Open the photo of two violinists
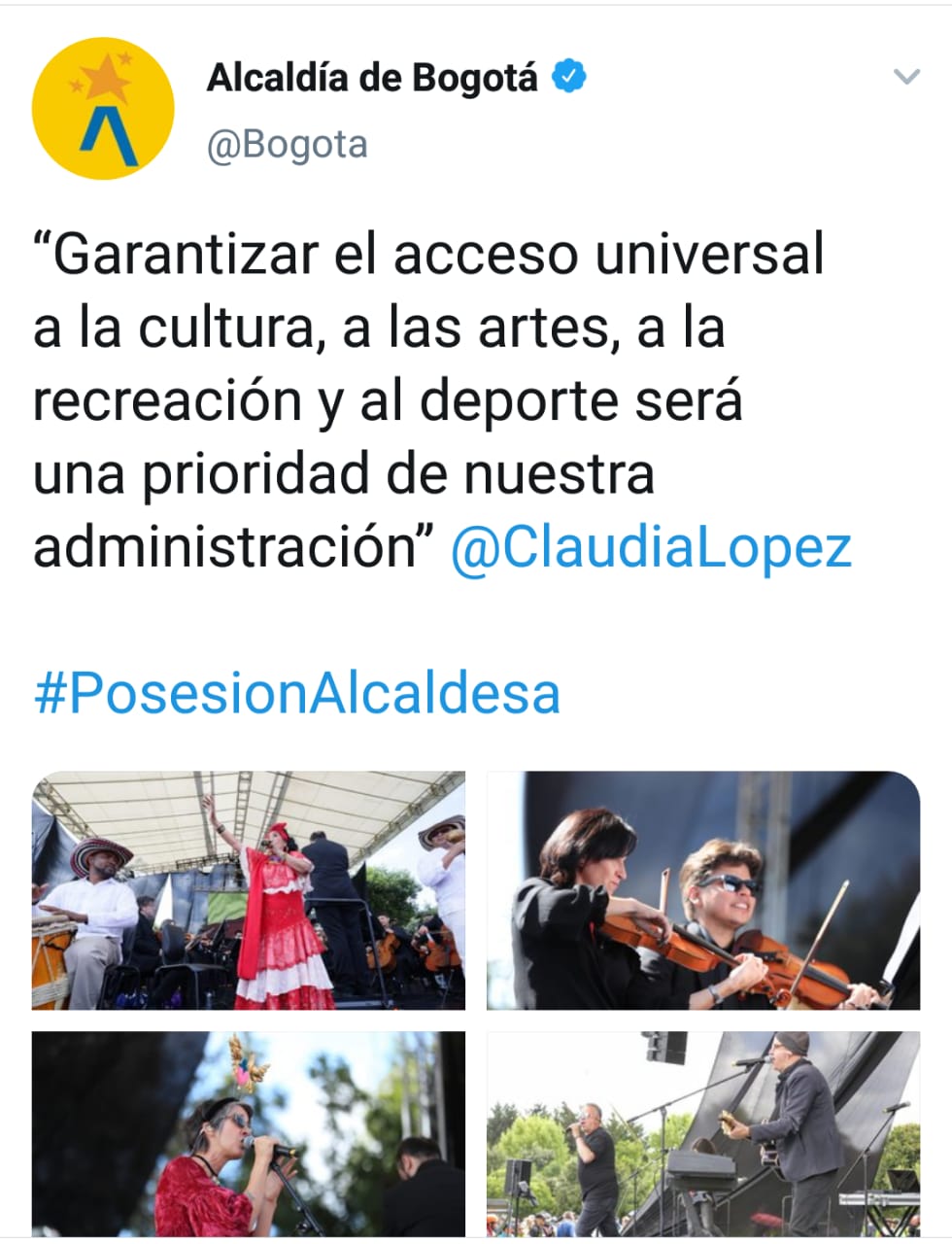This screenshot has height=1244, width=952. pos(703,890)
